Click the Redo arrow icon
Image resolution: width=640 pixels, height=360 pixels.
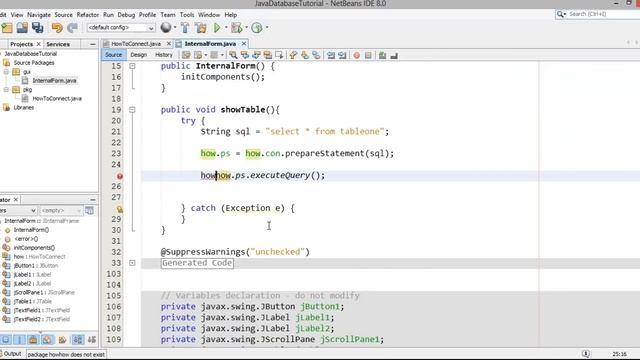pyautogui.click(x=72, y=28)
